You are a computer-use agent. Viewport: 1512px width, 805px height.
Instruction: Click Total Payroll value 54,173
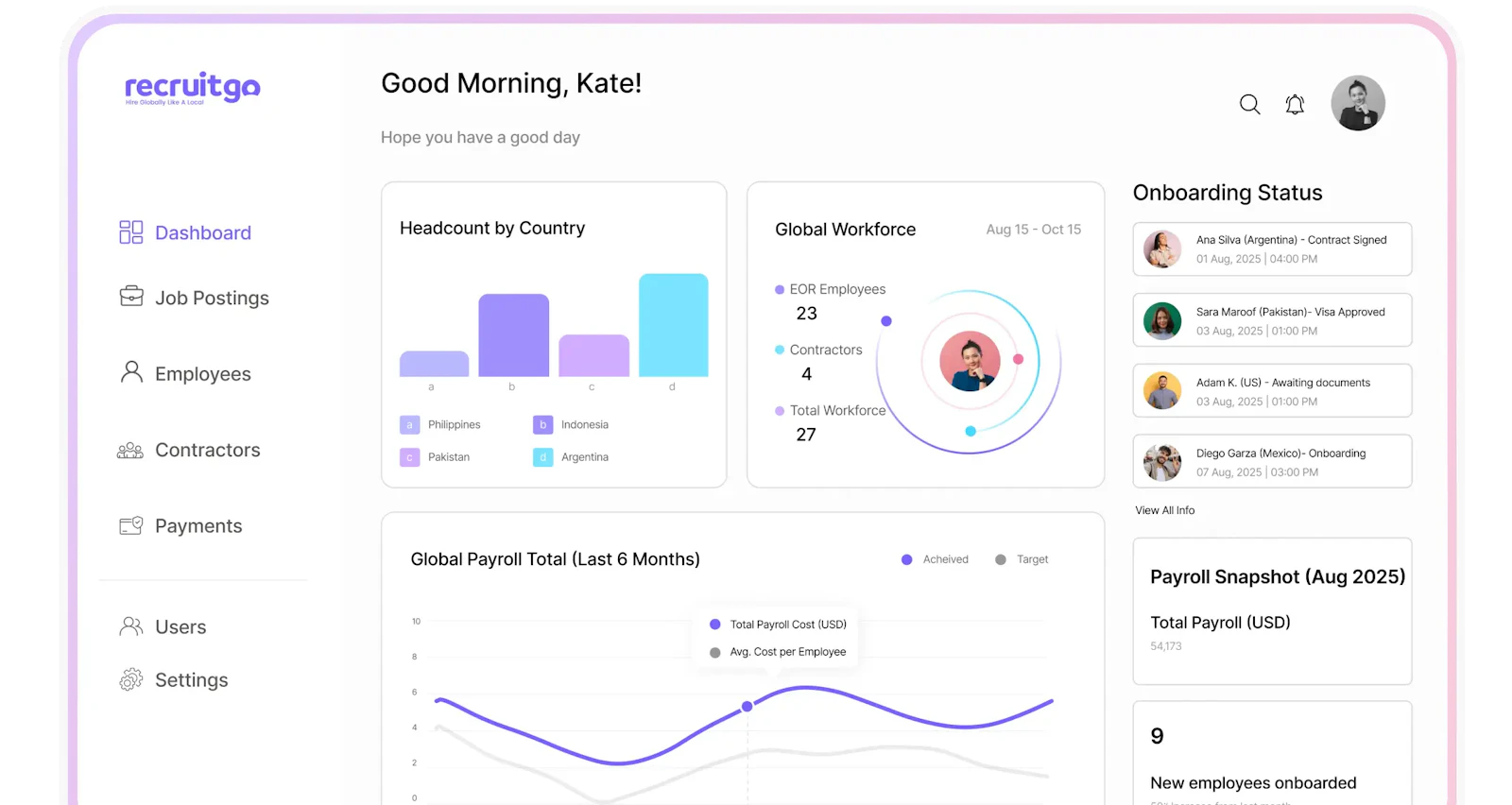(1165, 646)
